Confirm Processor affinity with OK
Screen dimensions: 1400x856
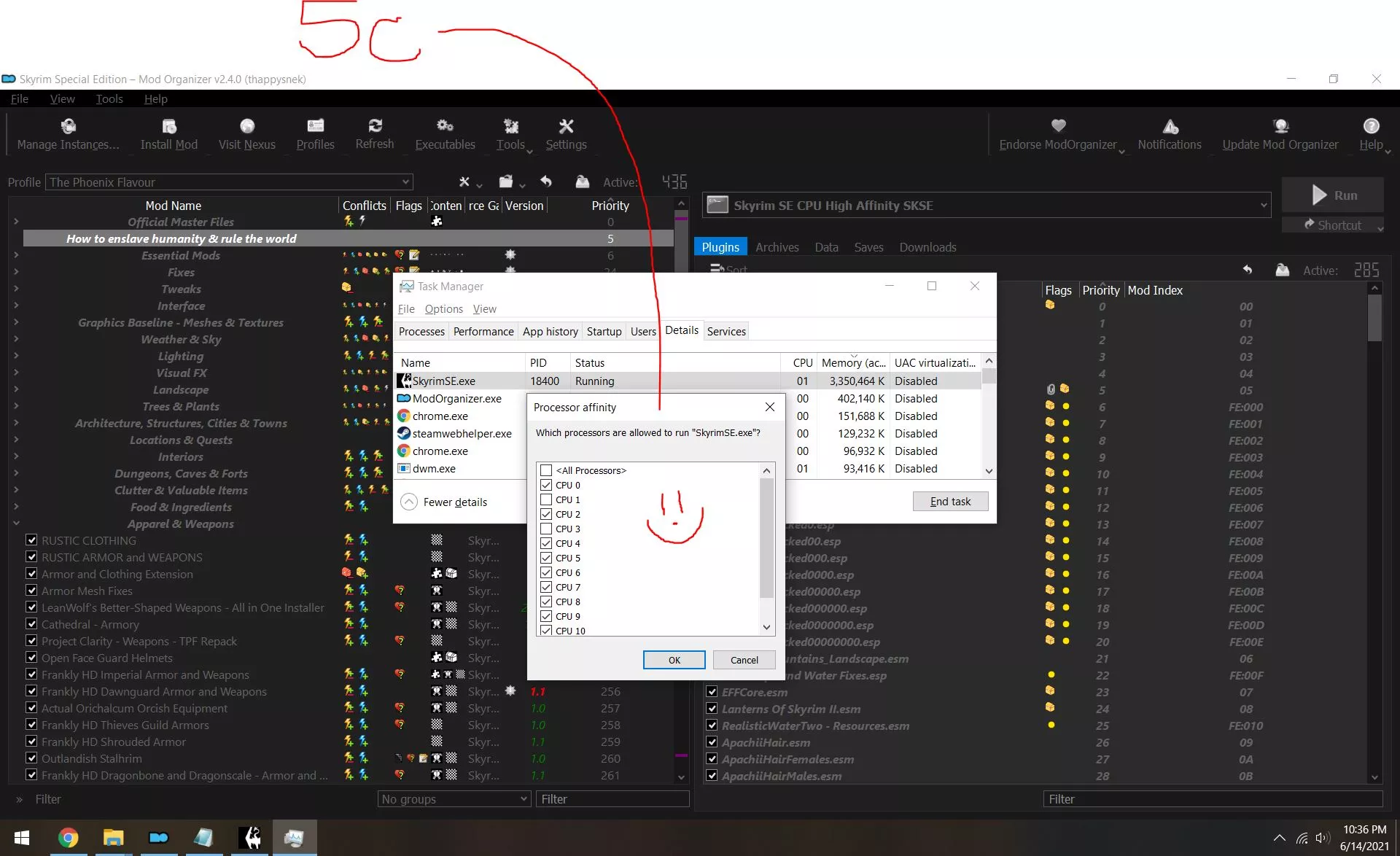point(674,660)
